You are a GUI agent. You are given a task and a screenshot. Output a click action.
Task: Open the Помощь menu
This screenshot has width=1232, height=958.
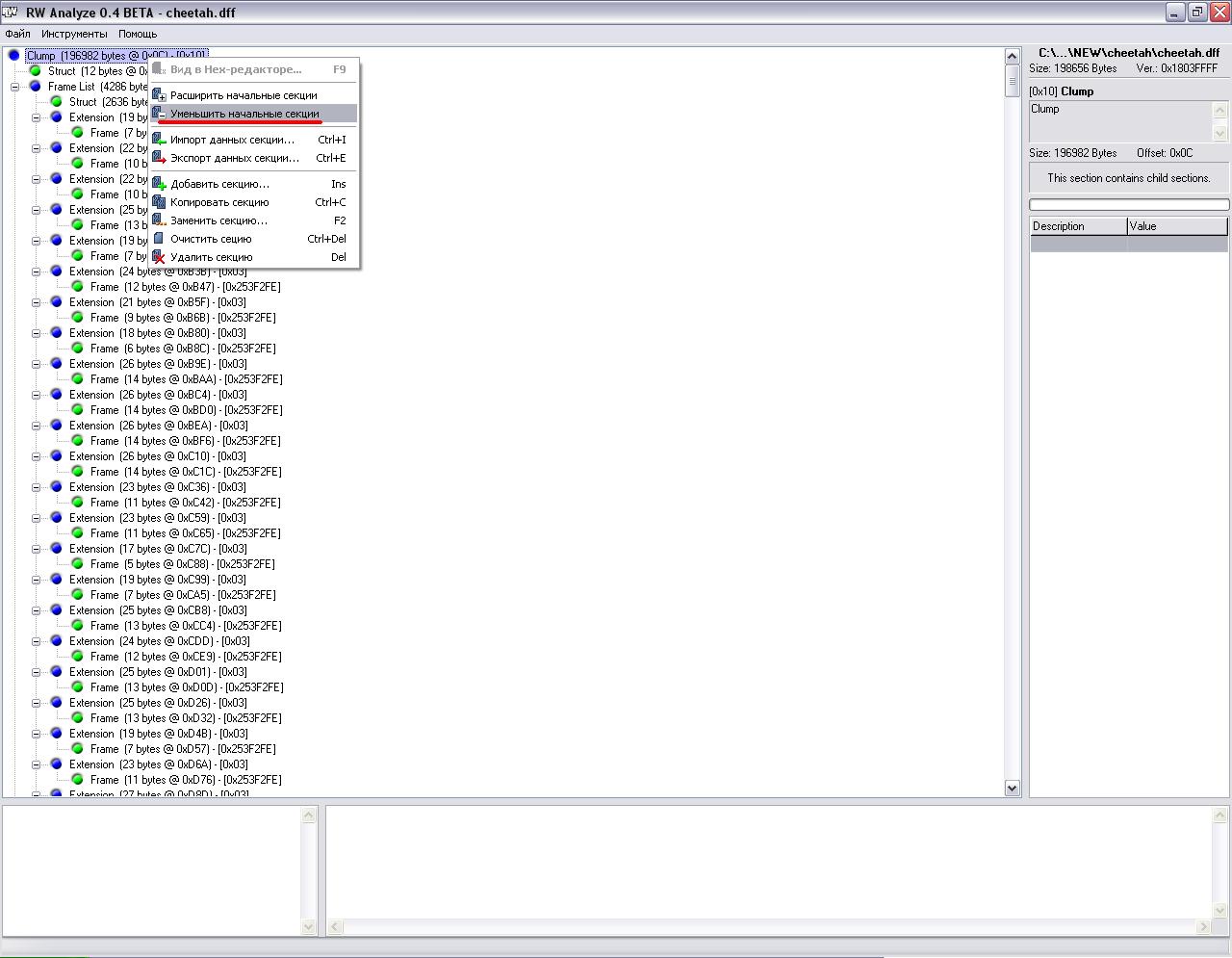coord(138,34)
